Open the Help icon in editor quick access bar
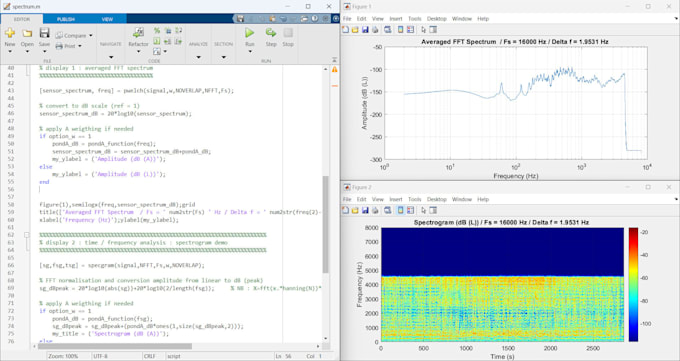 pos(314,19)
